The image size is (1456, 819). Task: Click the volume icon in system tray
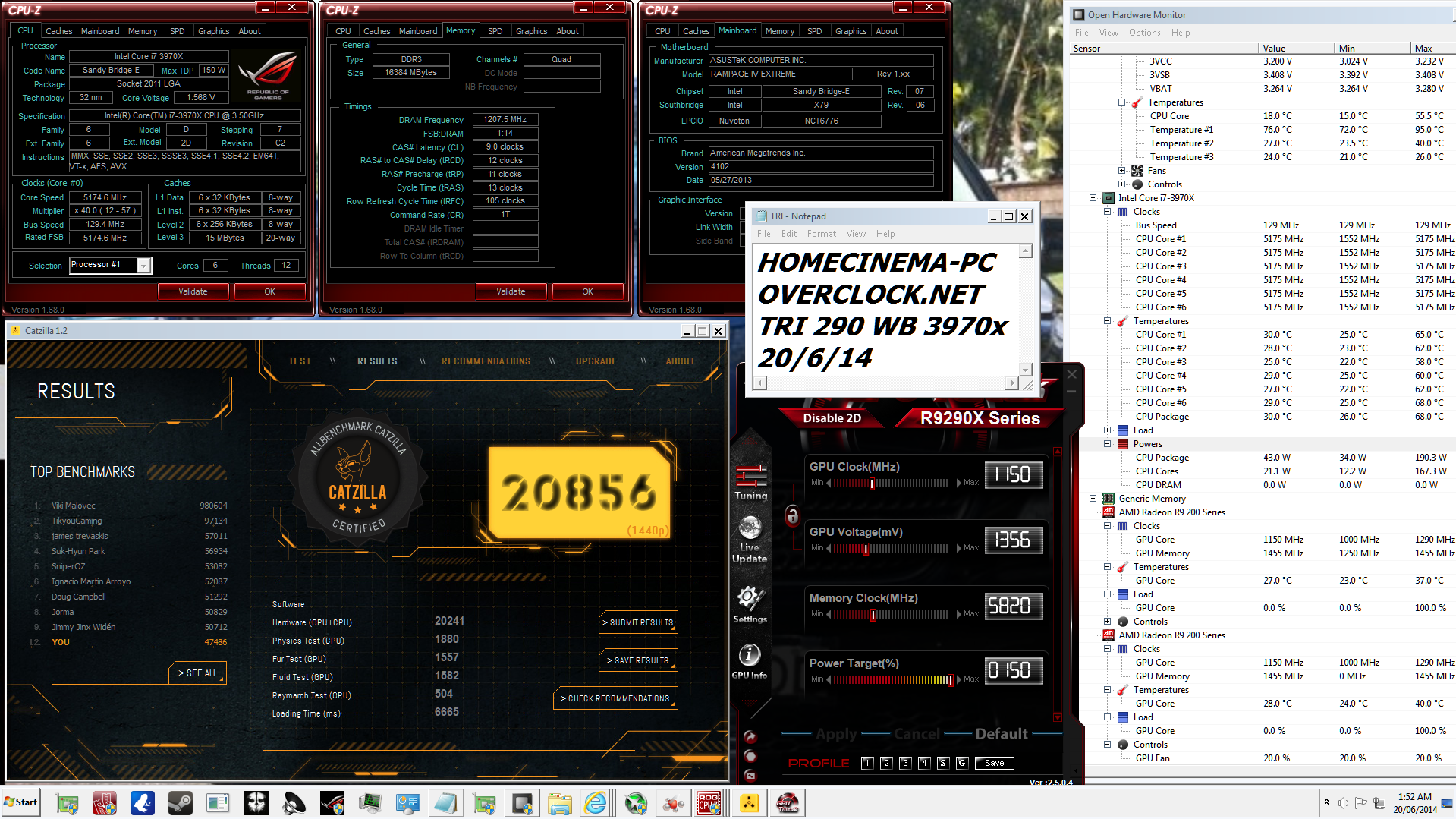point(1343,802)
